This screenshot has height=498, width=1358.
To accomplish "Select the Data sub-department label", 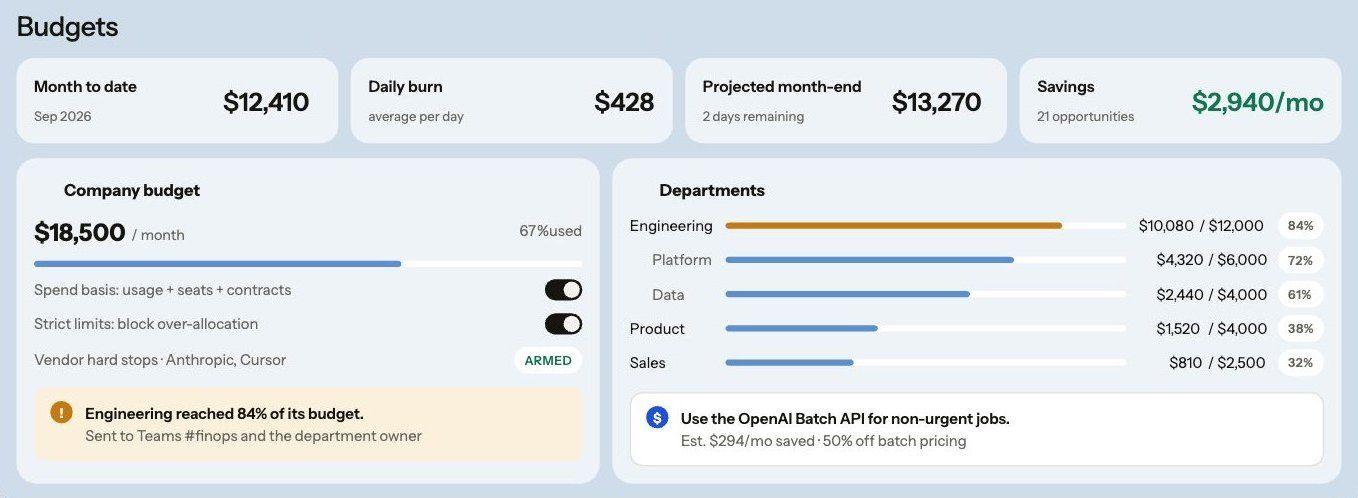I will click(x=668, y=295).
